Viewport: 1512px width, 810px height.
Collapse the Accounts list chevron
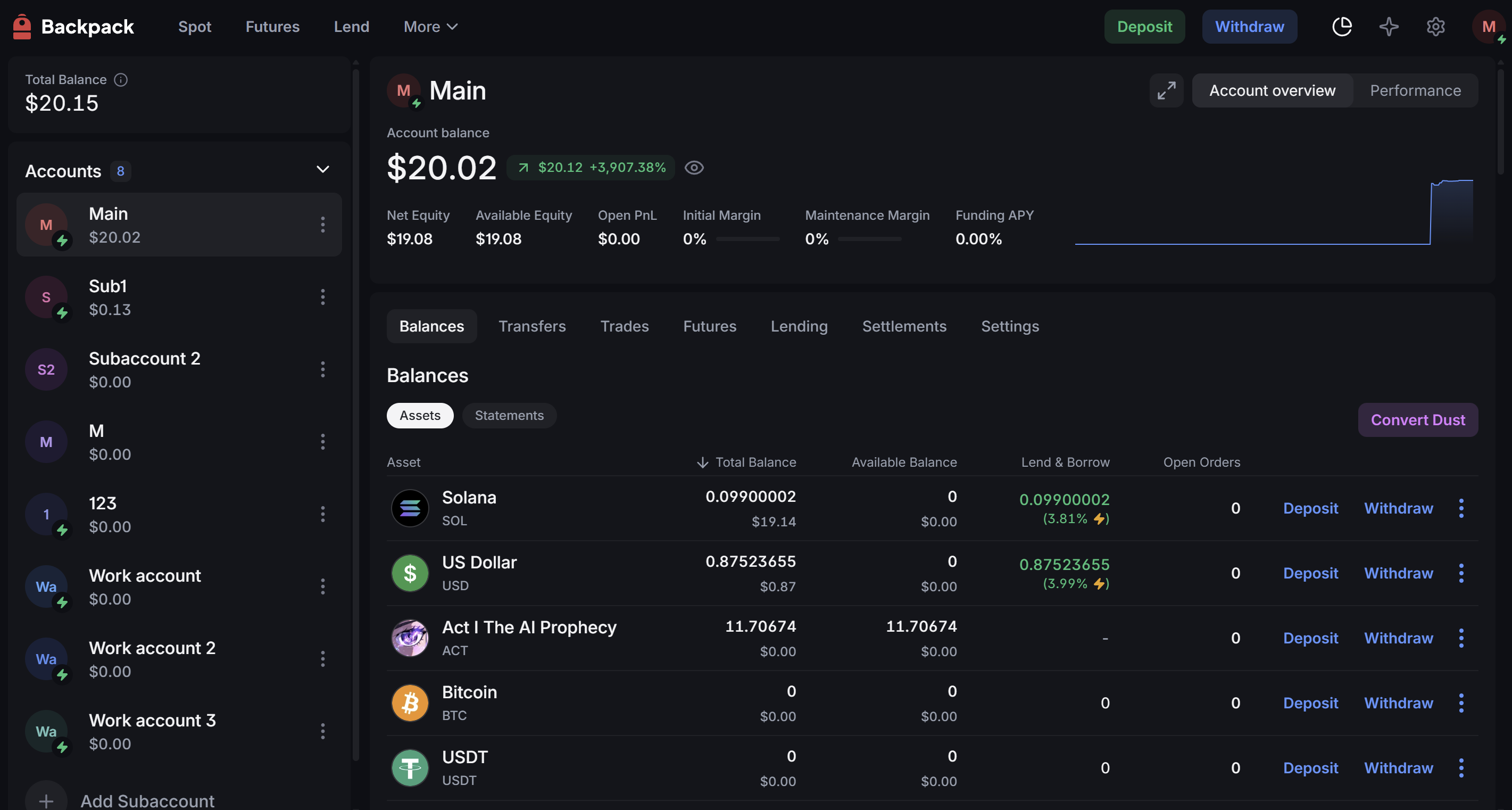pos(323,170)
